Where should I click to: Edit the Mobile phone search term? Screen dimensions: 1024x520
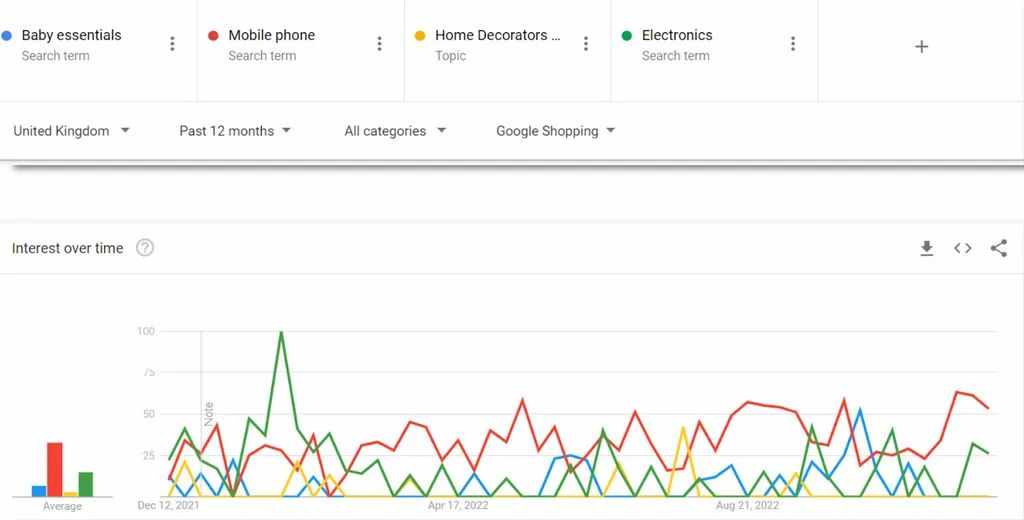pyautogui.click(x=272, y=35)
